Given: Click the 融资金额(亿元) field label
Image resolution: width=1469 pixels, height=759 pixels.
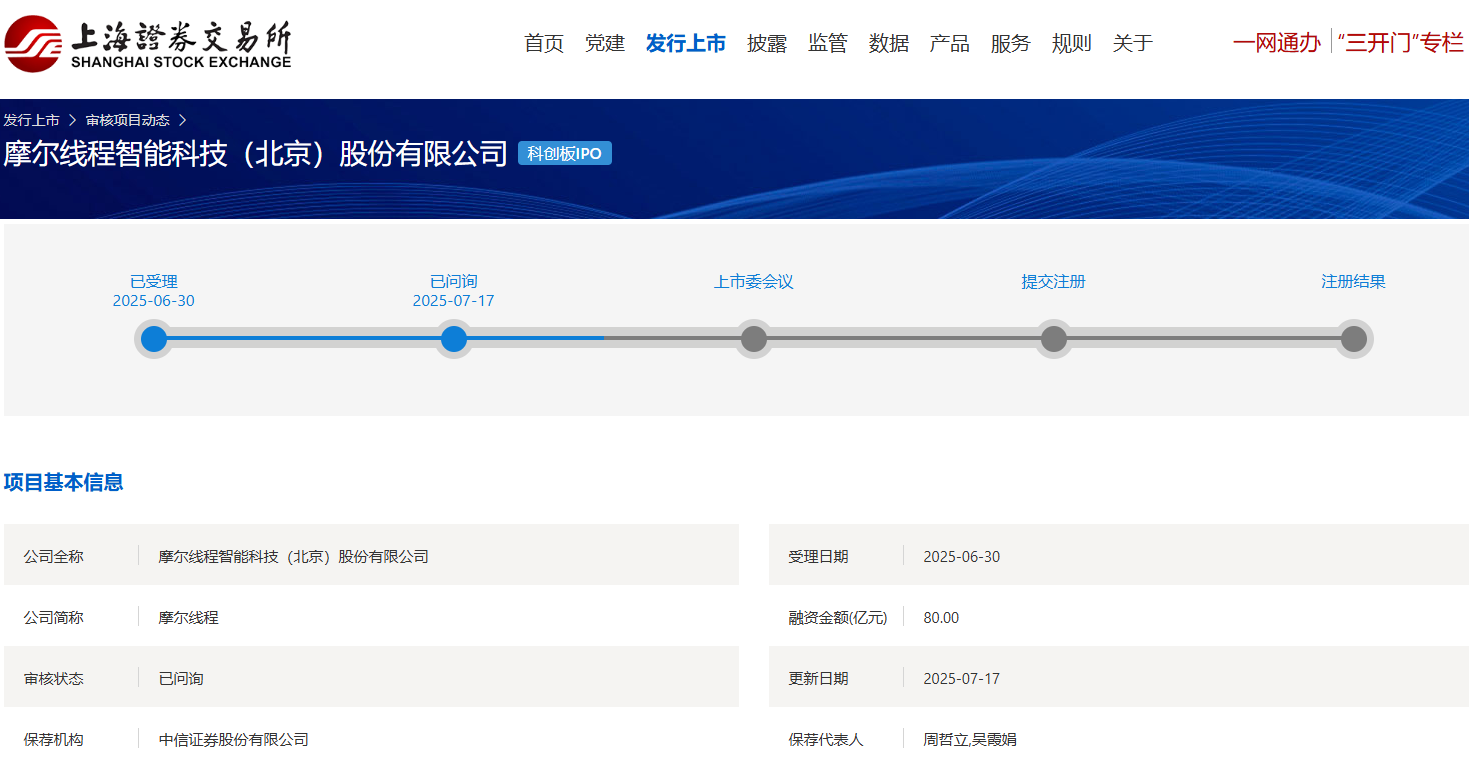Looking at the screenshot, I should 838,618.
